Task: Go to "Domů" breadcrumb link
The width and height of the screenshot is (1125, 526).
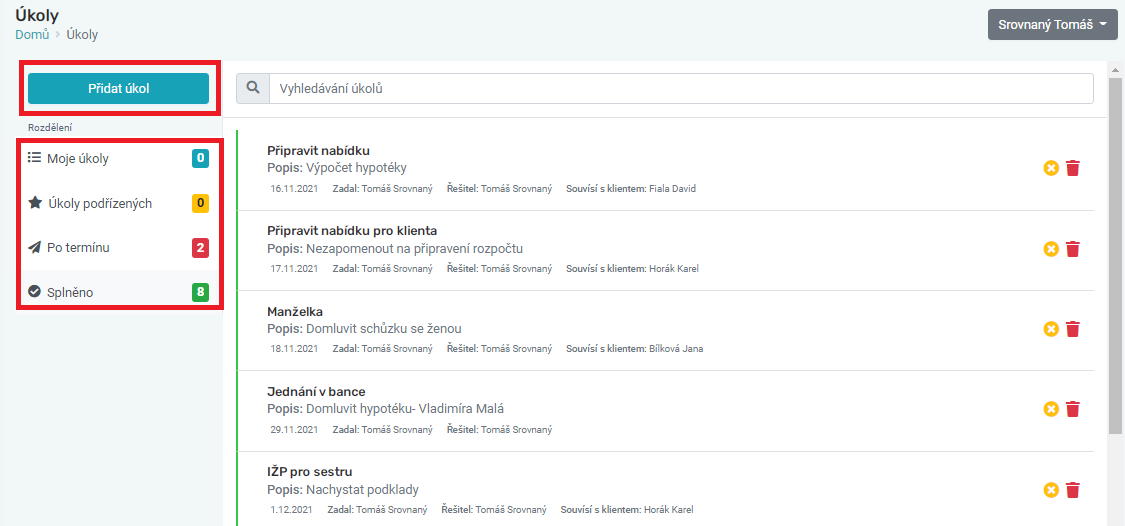Action: click(x=32, y=34)
